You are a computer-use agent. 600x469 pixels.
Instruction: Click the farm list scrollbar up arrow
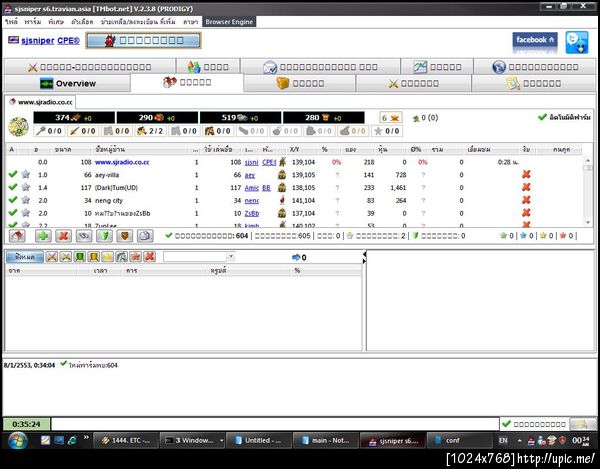(x=588, y=160)
